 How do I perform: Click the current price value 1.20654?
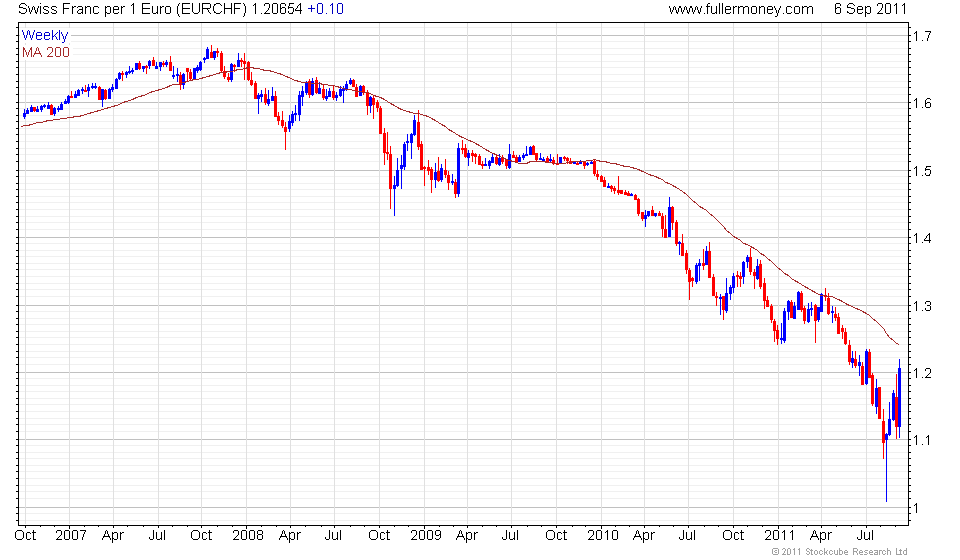coord(277,9)
